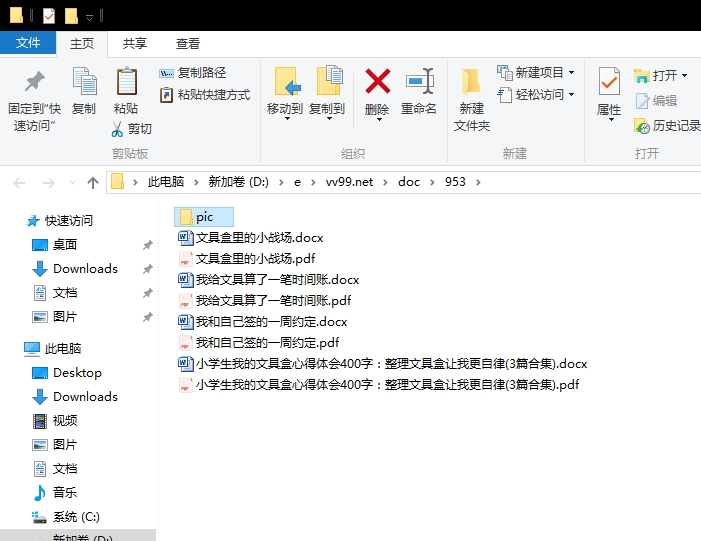
Task: Open 文档 under This PC
Action: (55, 469)
